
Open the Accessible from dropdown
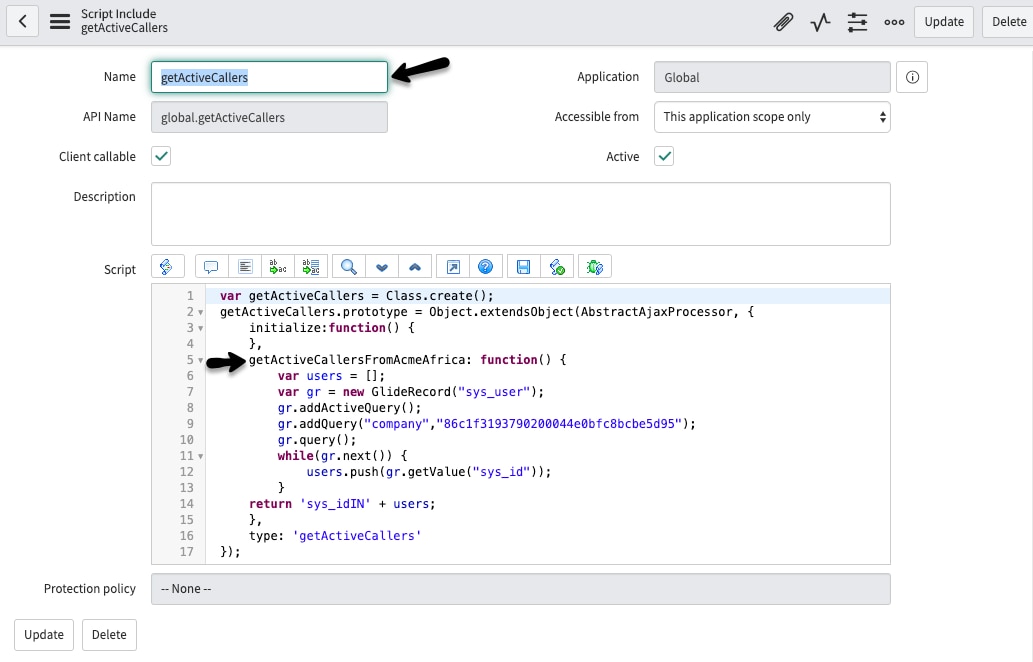[771, 116]
